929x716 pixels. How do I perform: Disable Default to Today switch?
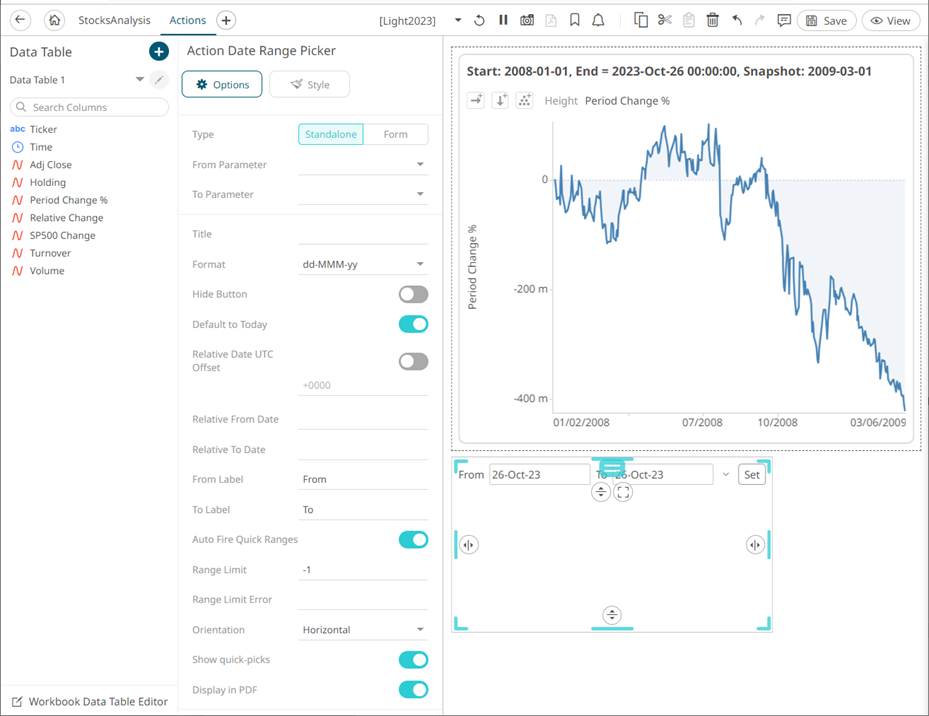coord(413,324)
